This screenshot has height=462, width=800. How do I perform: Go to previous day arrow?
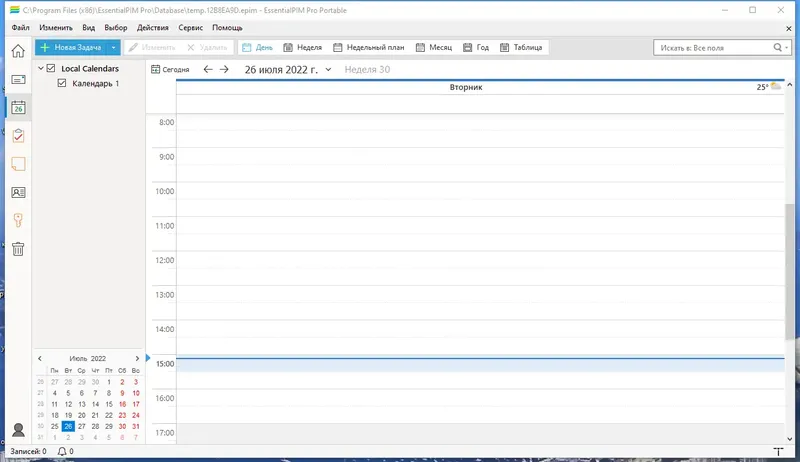pos(208,69)
